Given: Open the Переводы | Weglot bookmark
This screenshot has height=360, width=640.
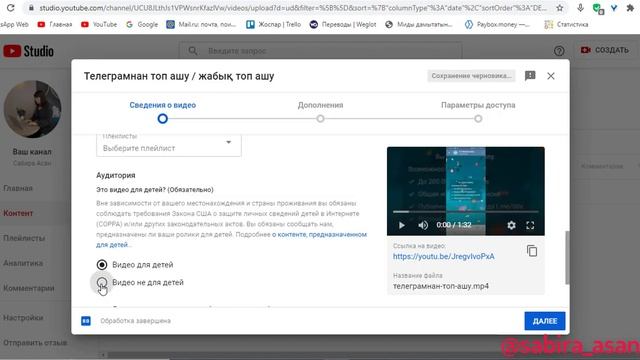Looking at the screenshot, I should 343,24.
